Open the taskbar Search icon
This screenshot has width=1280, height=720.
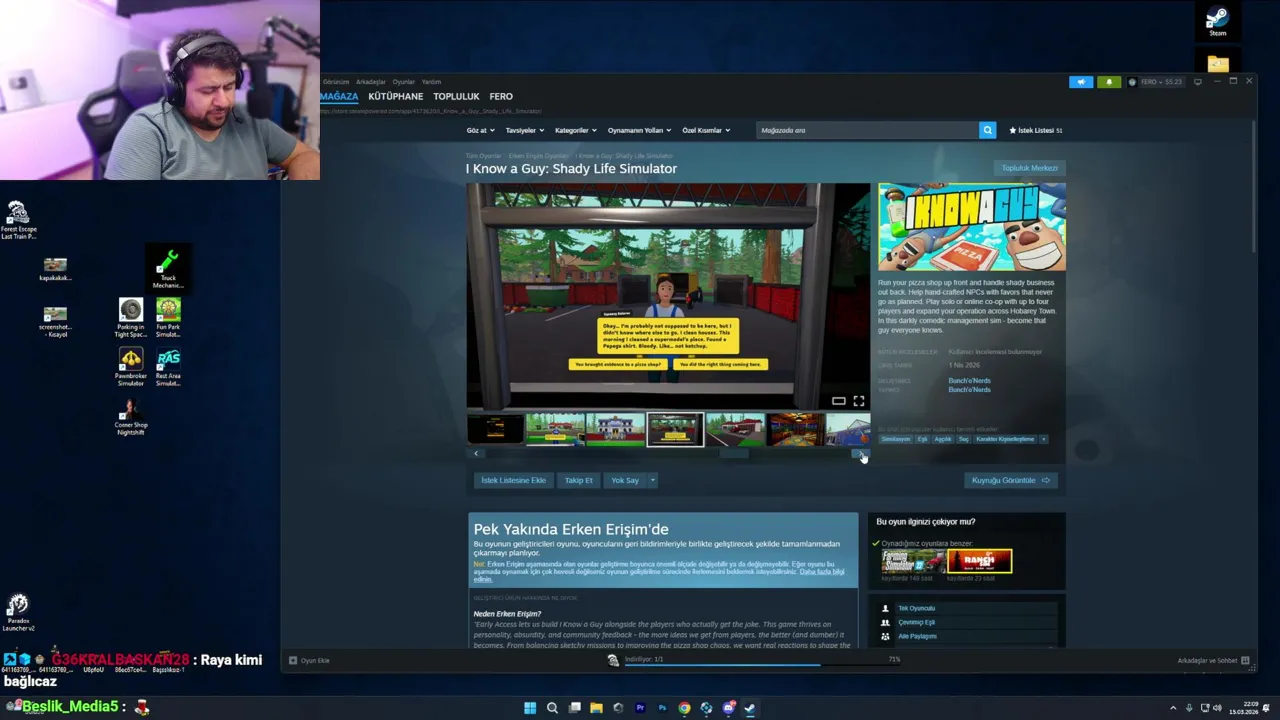(x=552, y=708)
